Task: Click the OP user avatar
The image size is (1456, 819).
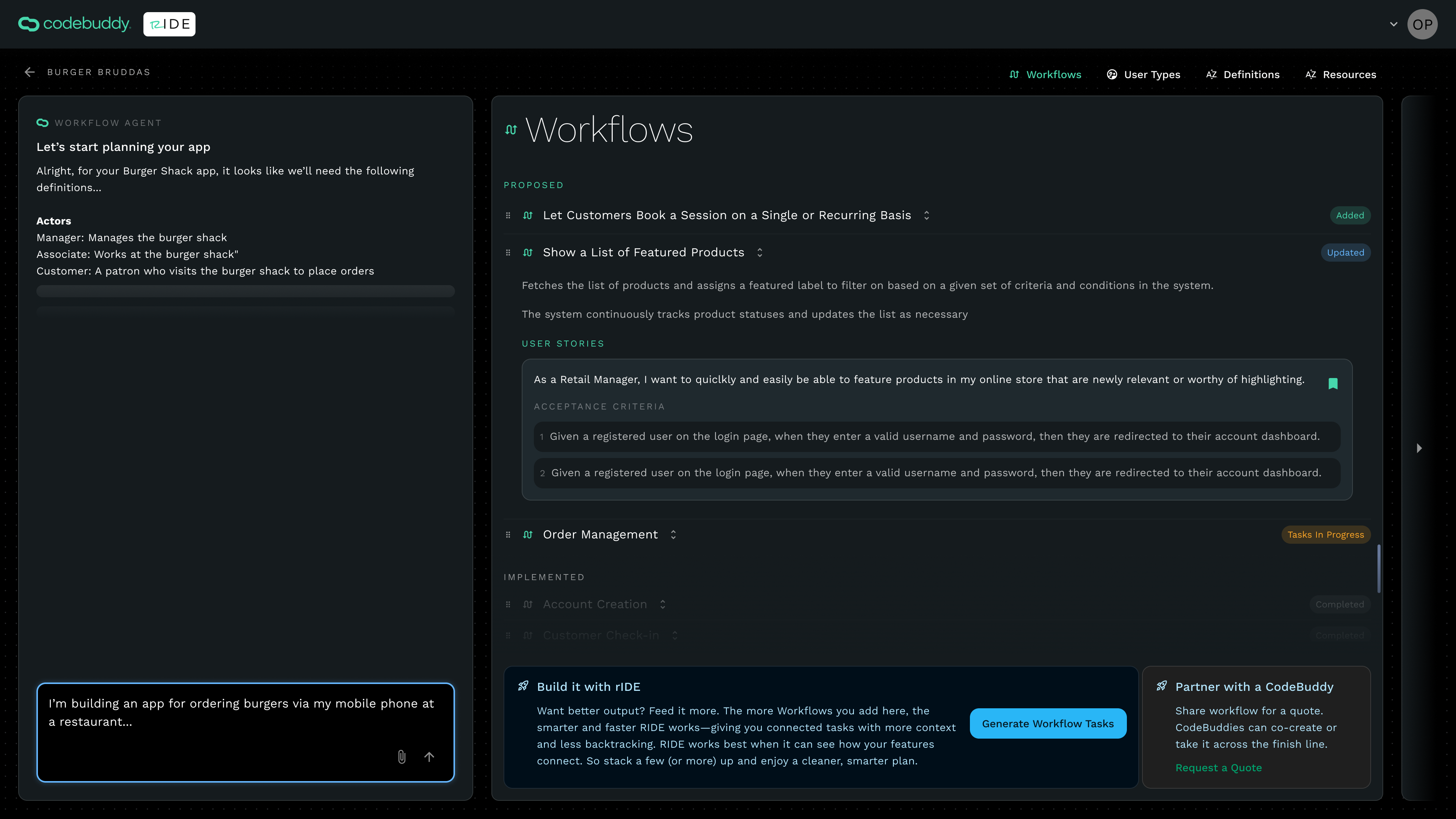Action: [x=1422, y=24]
